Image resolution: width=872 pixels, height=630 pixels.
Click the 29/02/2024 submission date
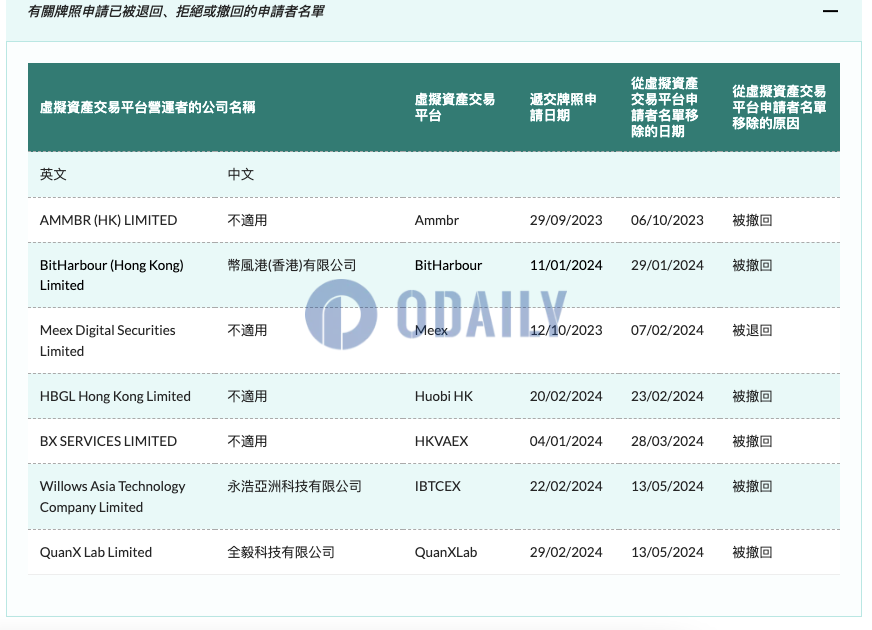coord(566,553)
